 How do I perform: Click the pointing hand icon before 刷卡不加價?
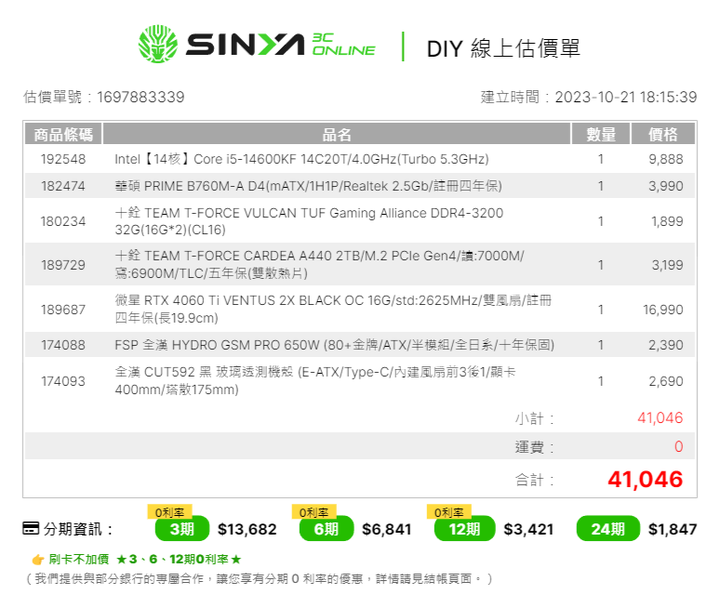[x=37, y=559]
